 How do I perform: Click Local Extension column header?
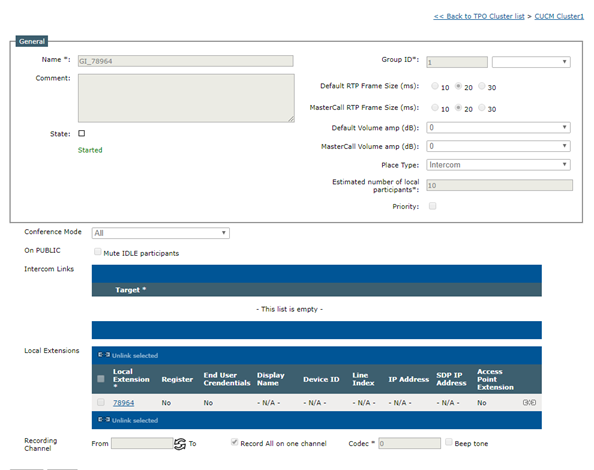coord(131,379)
